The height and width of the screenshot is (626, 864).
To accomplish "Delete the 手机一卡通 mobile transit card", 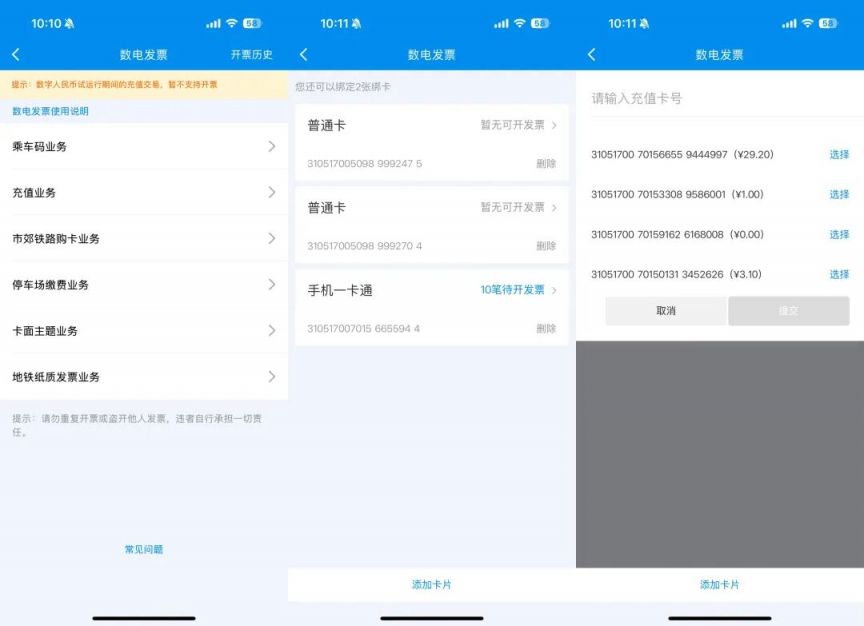I will [x=545, y=328].
